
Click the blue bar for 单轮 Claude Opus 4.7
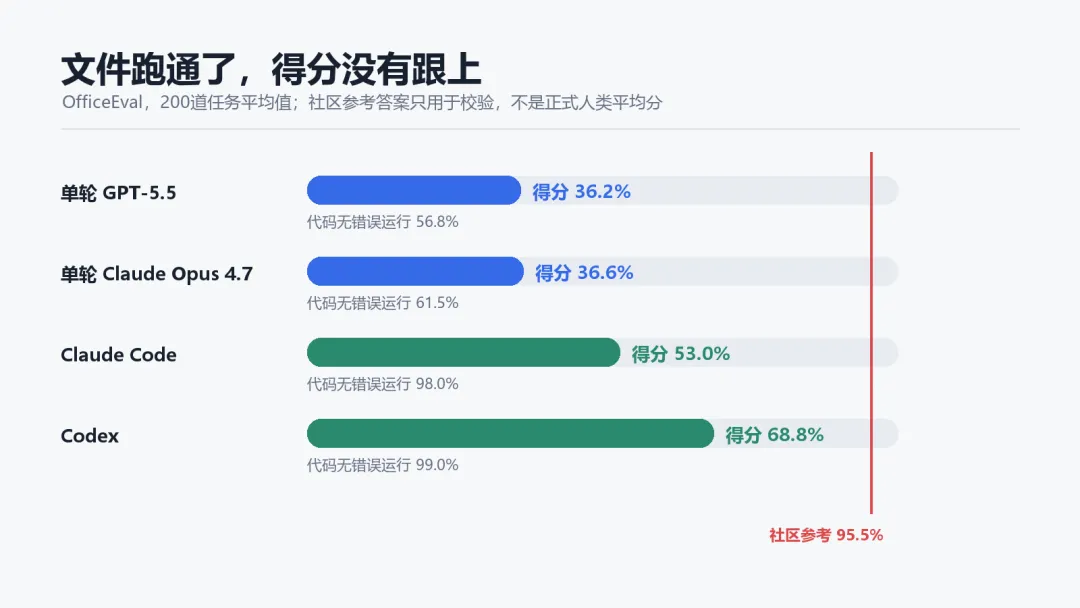(415, 272)
